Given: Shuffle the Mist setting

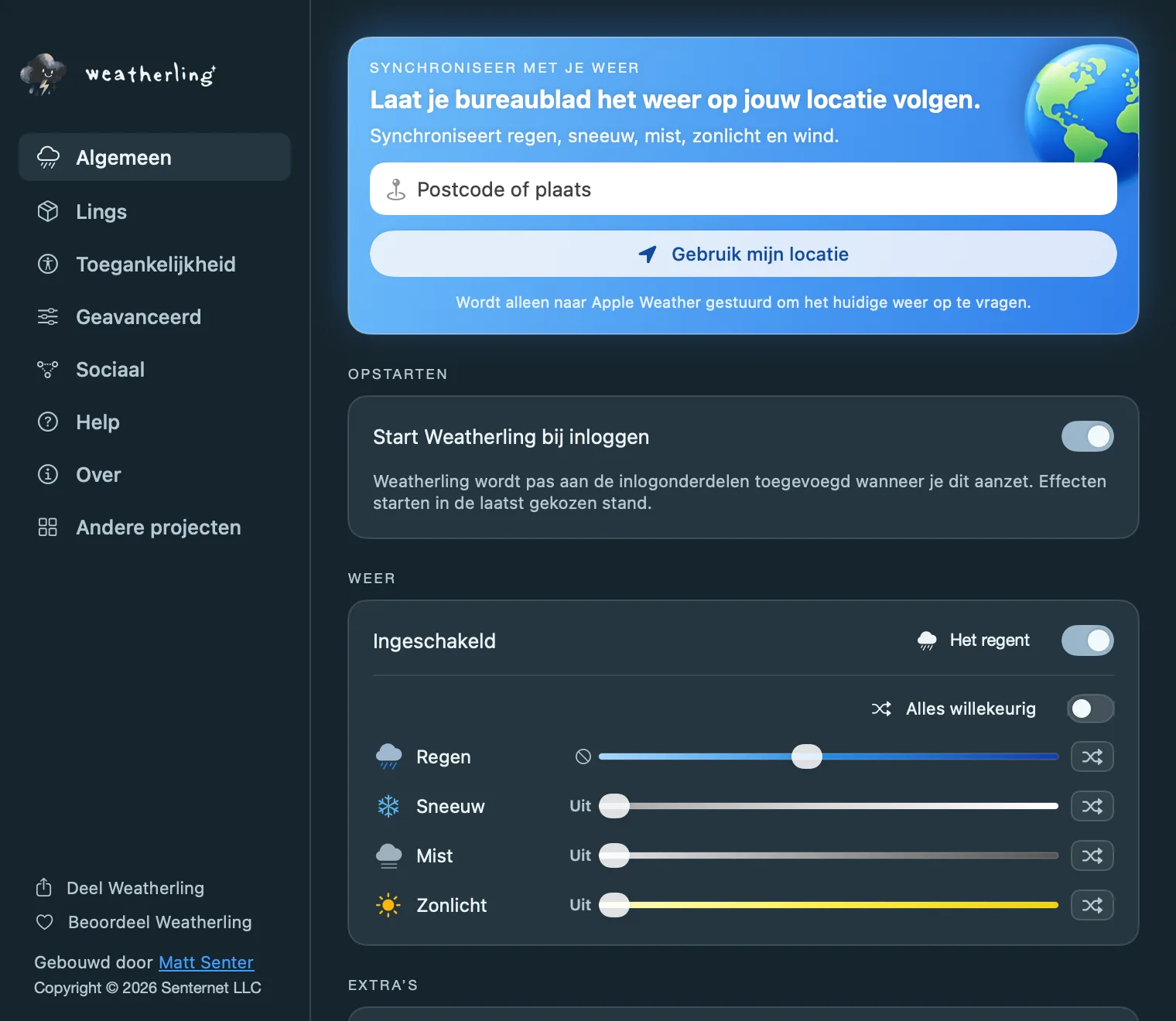Looking at the screenshot, I should (1092, 855).
